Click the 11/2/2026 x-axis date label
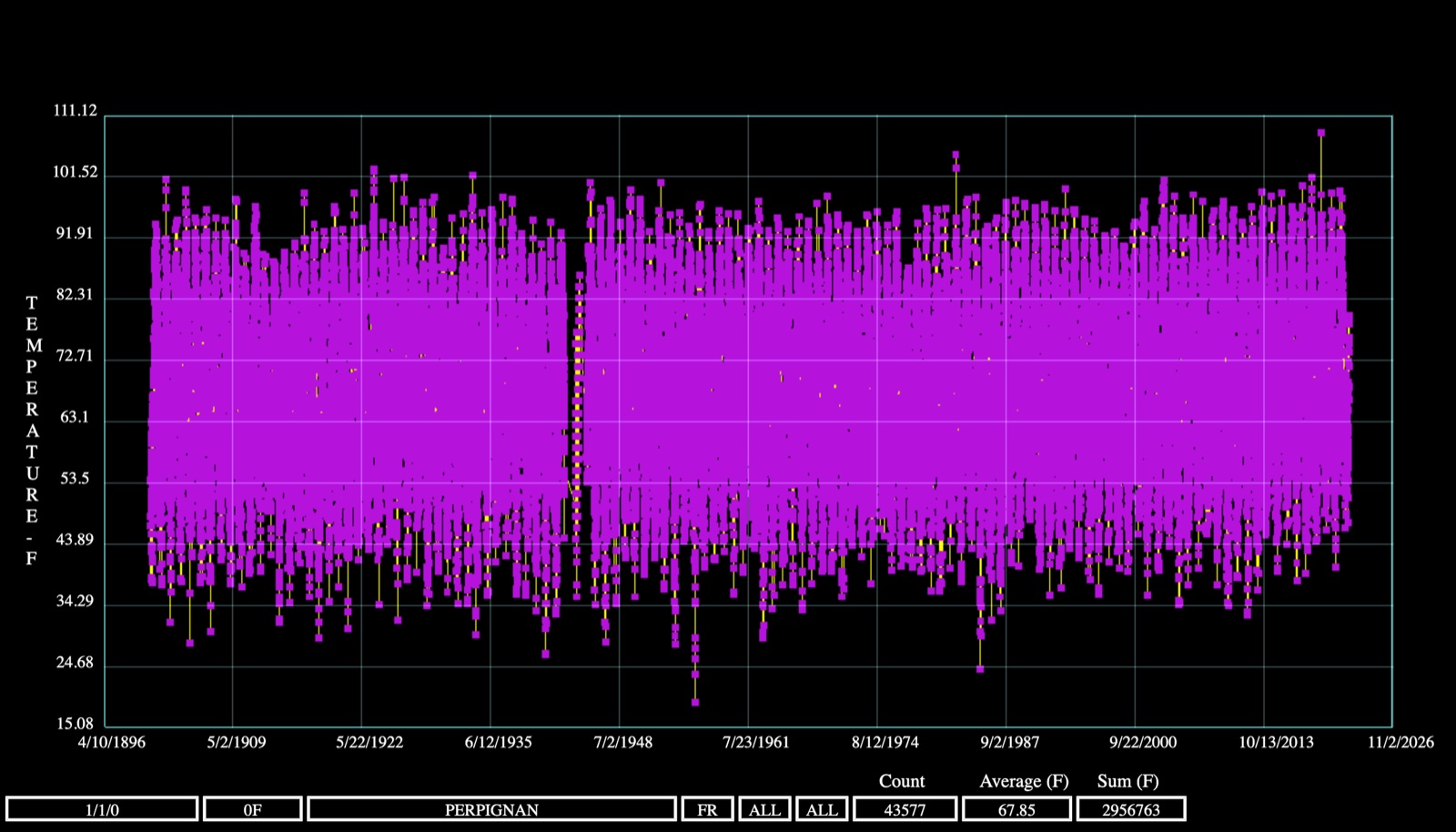1456x832 pixels. [1401, 742]
